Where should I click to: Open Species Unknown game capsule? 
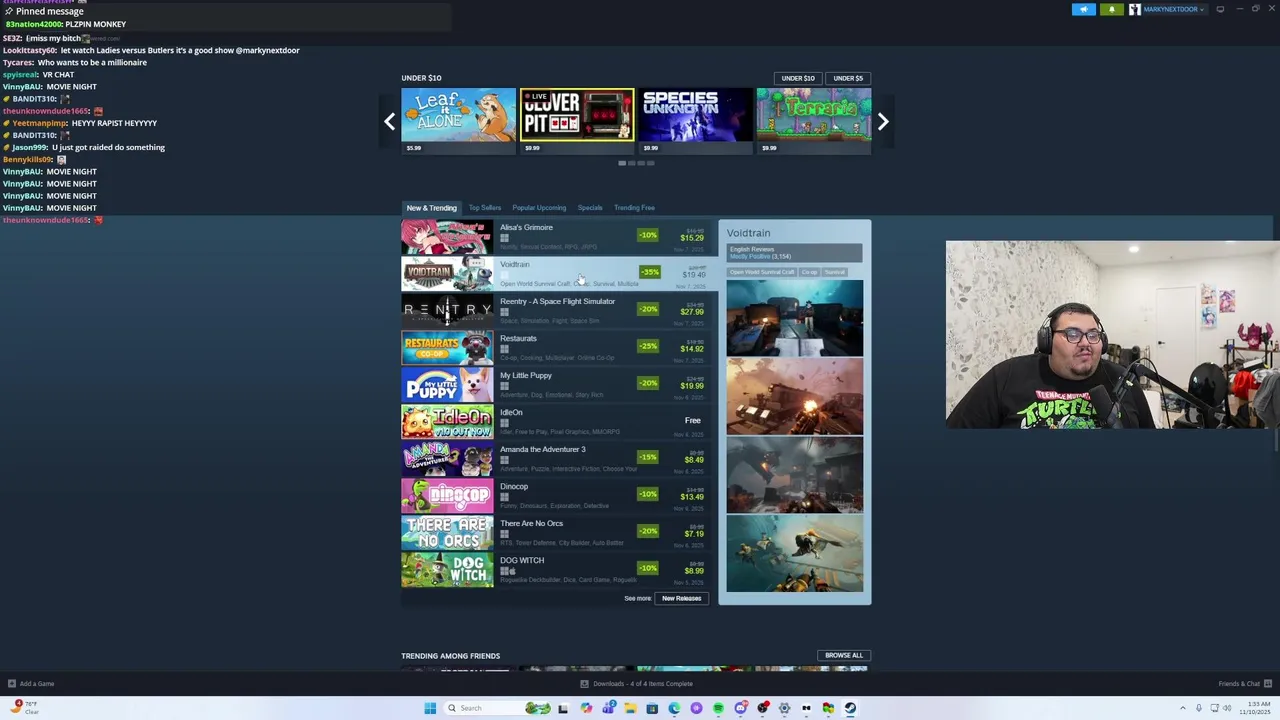695,121
